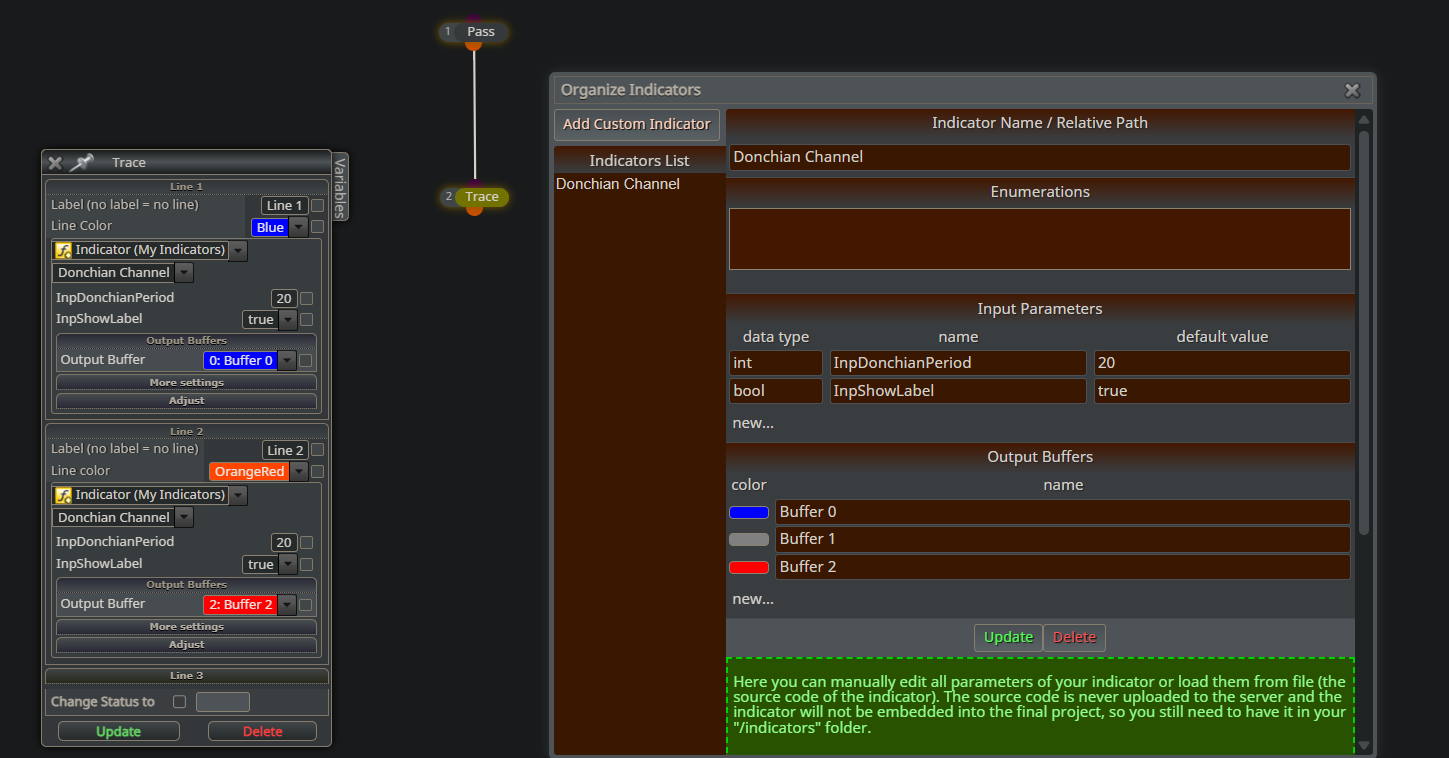1449x758 pixels.
Task: Open Line 2 Indicator (My Indicators) dropdown
Action: [x=237, y=495]
